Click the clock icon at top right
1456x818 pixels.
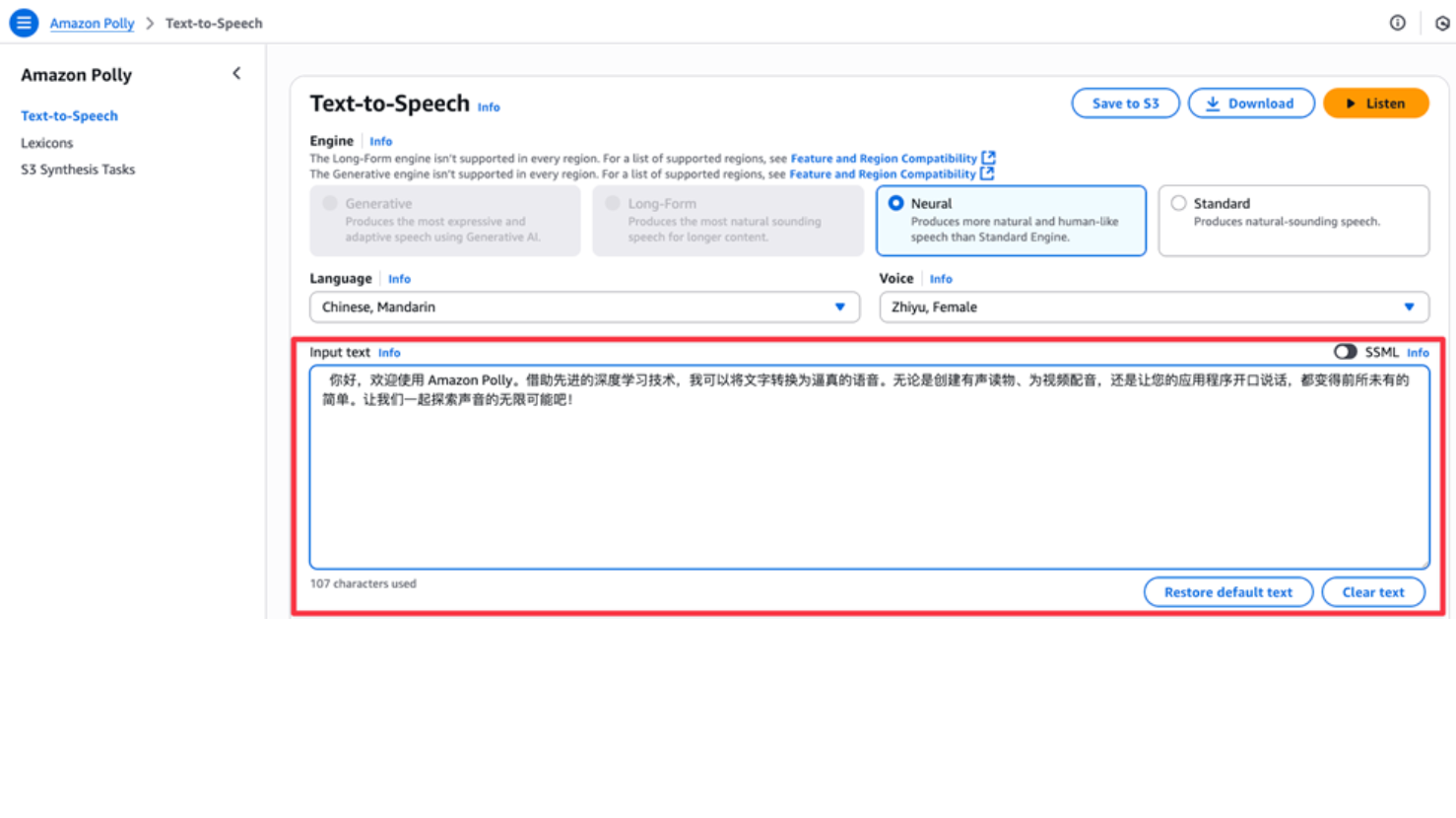1442,23
